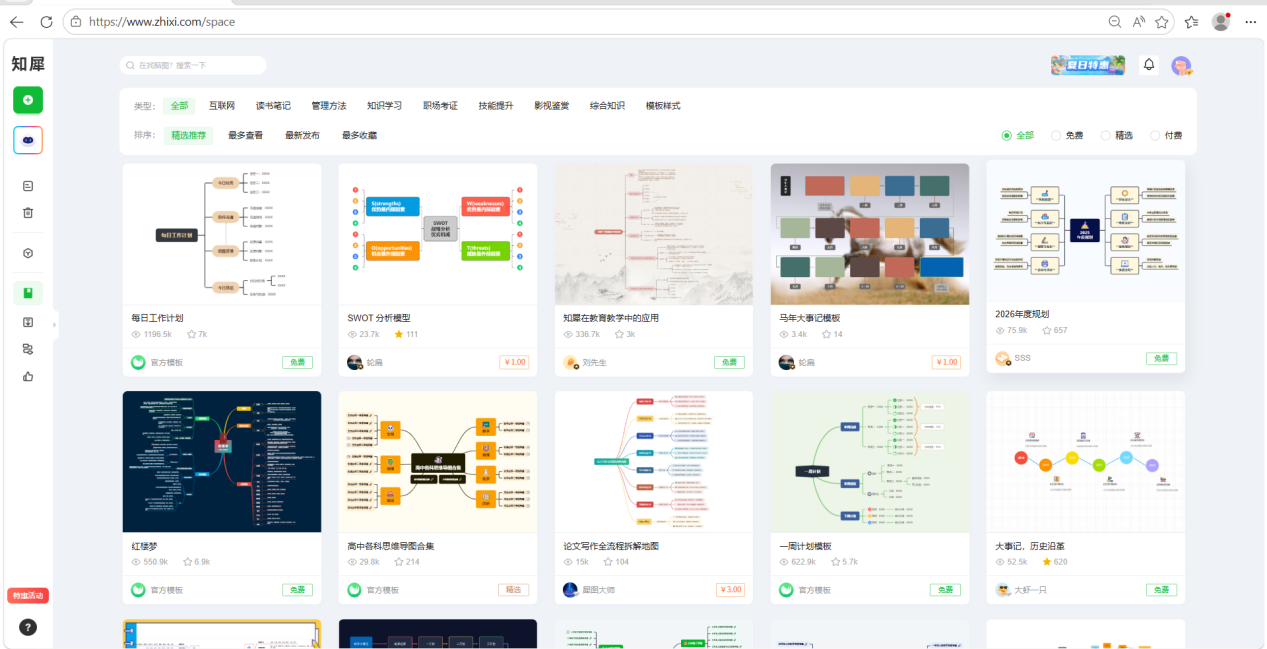Open the help question mark icon
This screenshot has height=649, width=1267.
coord(28,627)
